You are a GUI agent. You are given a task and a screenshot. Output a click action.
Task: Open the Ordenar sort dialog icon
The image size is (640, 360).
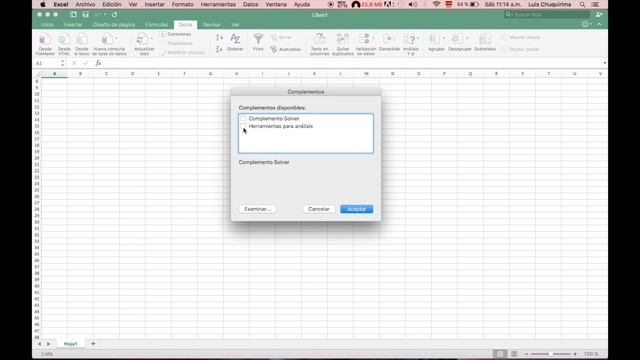pyautogui.click(x=235, y=39)
